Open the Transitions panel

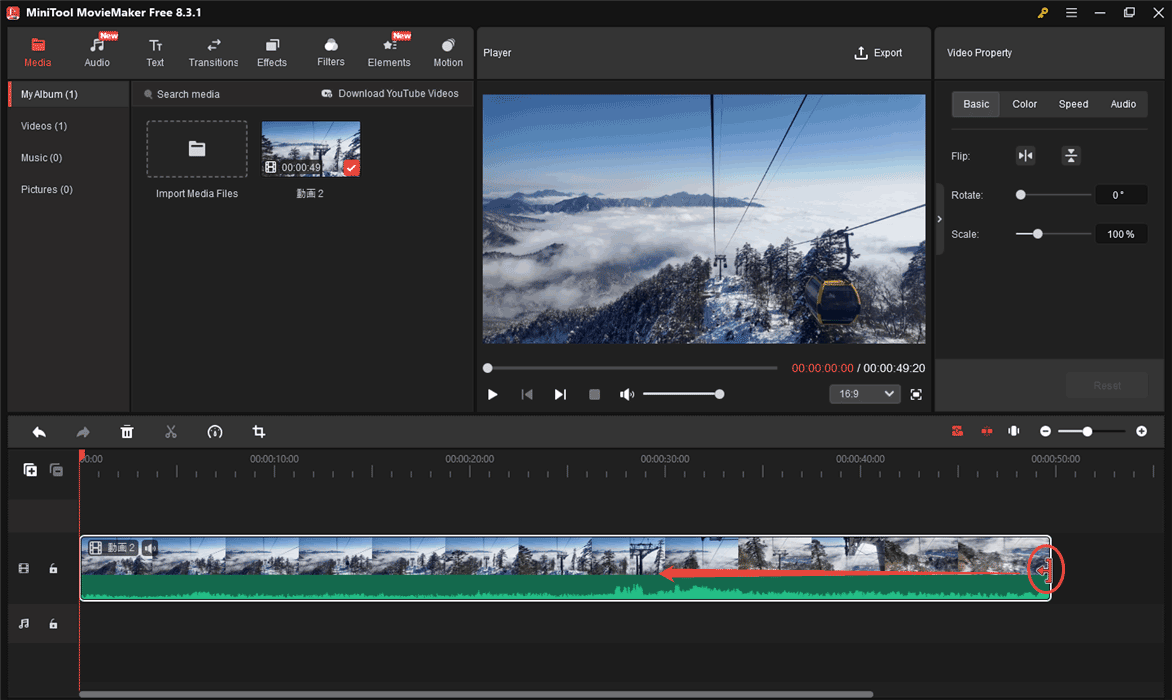[213, 51]
